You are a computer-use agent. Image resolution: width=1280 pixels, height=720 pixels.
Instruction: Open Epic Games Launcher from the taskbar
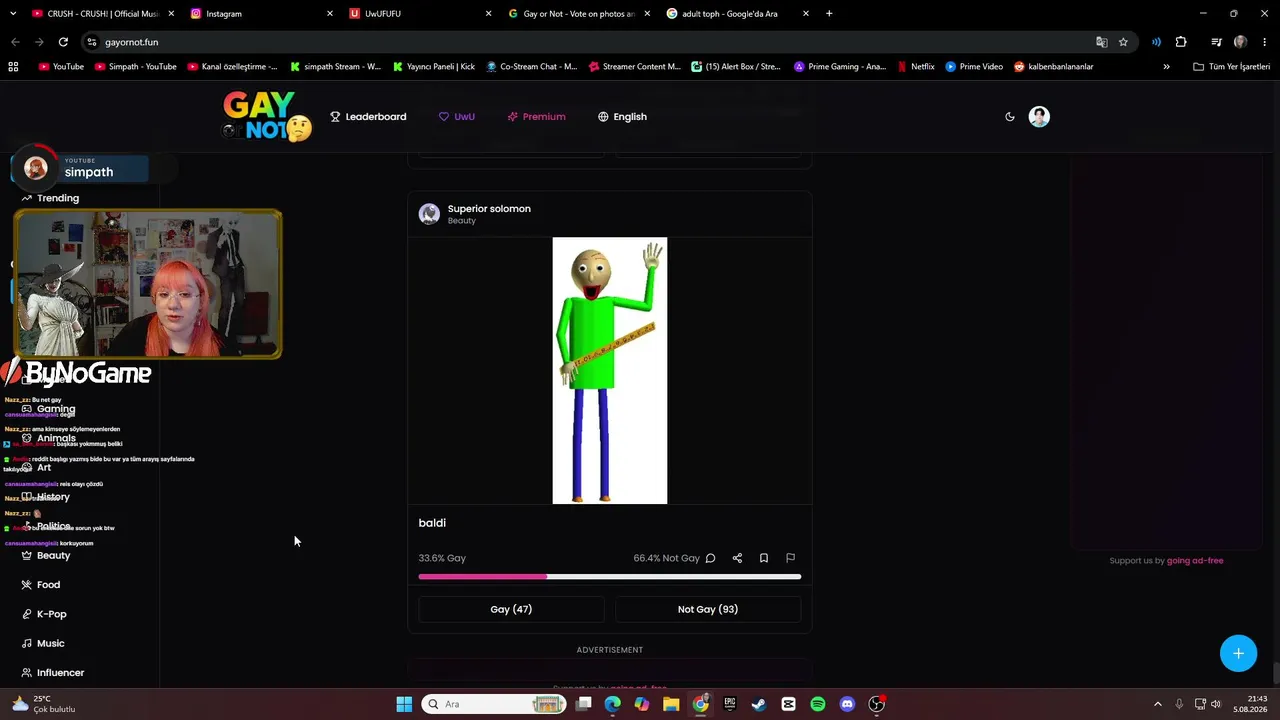coord(730,704)
